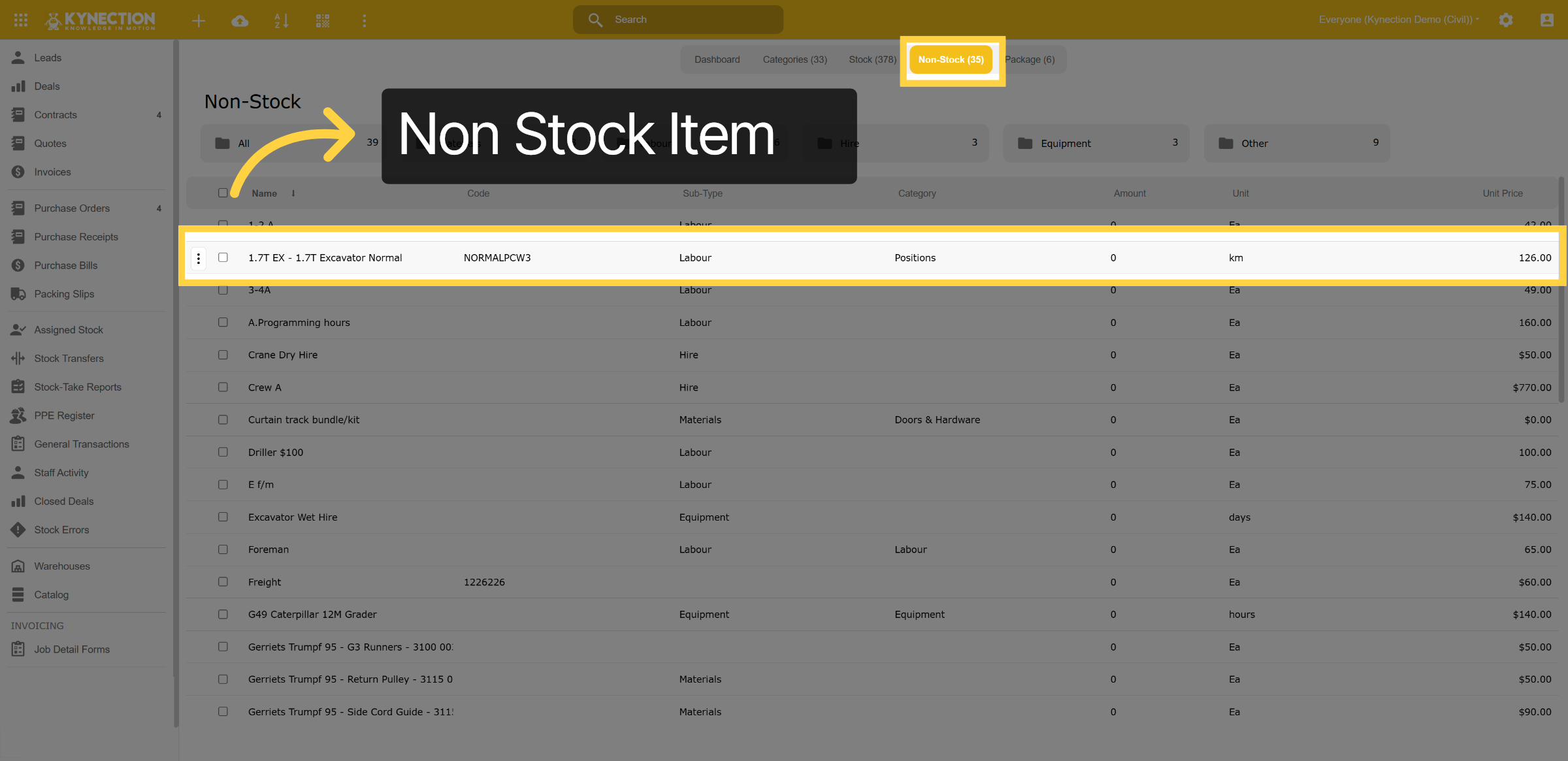Click the A-Z sort icon
The height and width of the screenshot is (761, 1568).
coord(282,21)
